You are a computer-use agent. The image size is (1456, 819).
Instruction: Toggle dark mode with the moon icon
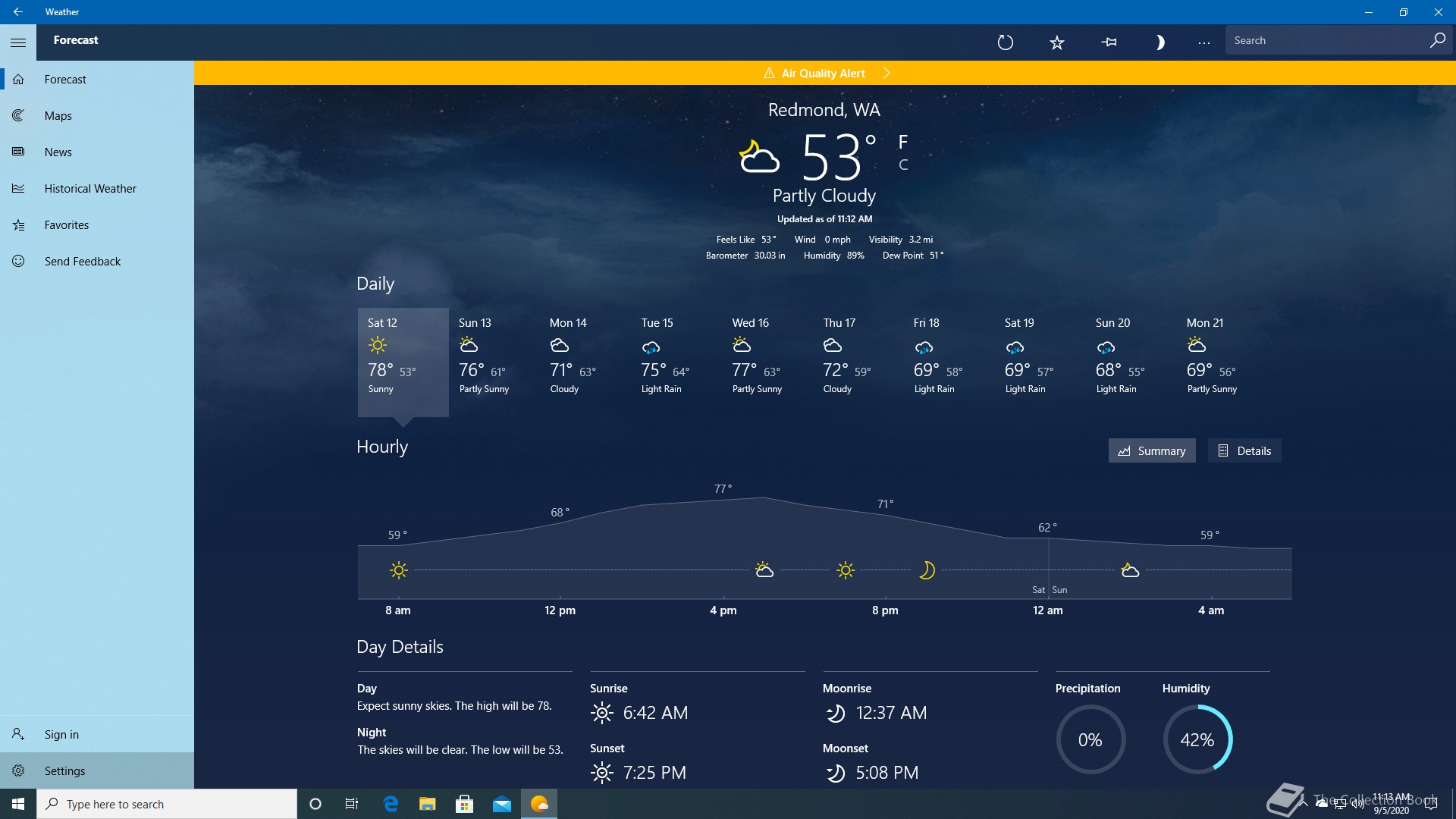1159,42
